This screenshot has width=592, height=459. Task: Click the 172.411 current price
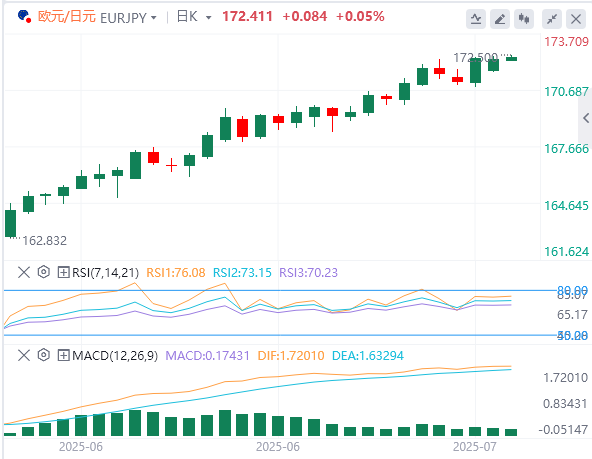click(247, 17)
